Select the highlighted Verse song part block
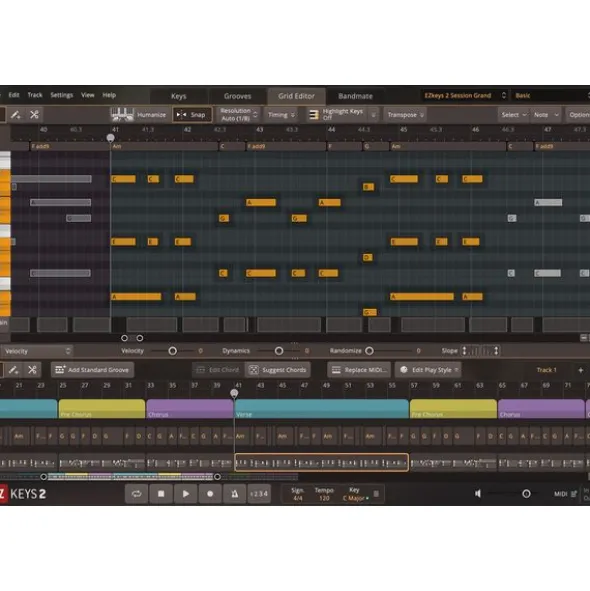590x591 pixels. click(x=322, y=409)
